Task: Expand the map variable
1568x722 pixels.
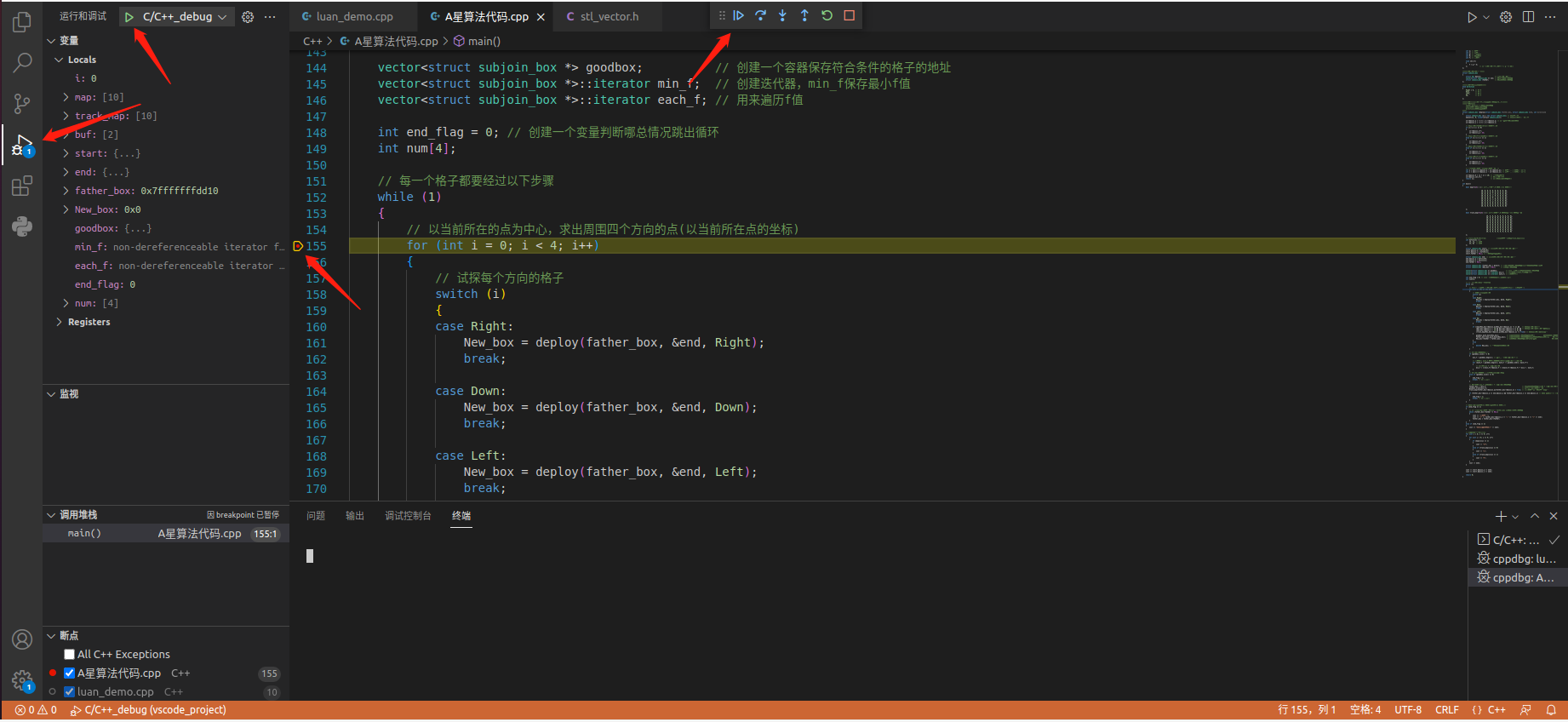Action: (66, 97)
